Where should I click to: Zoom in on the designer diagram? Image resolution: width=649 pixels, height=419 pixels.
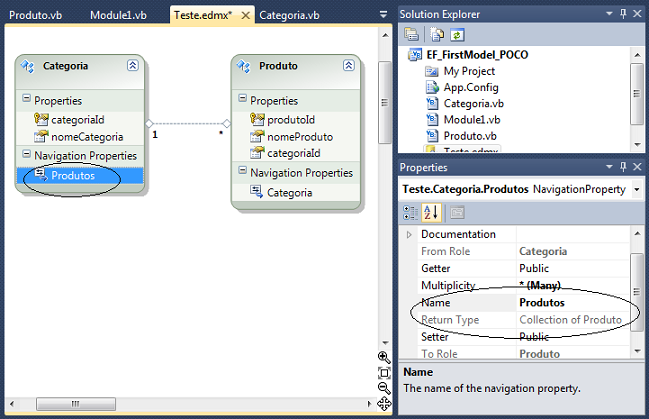(384, 357)
